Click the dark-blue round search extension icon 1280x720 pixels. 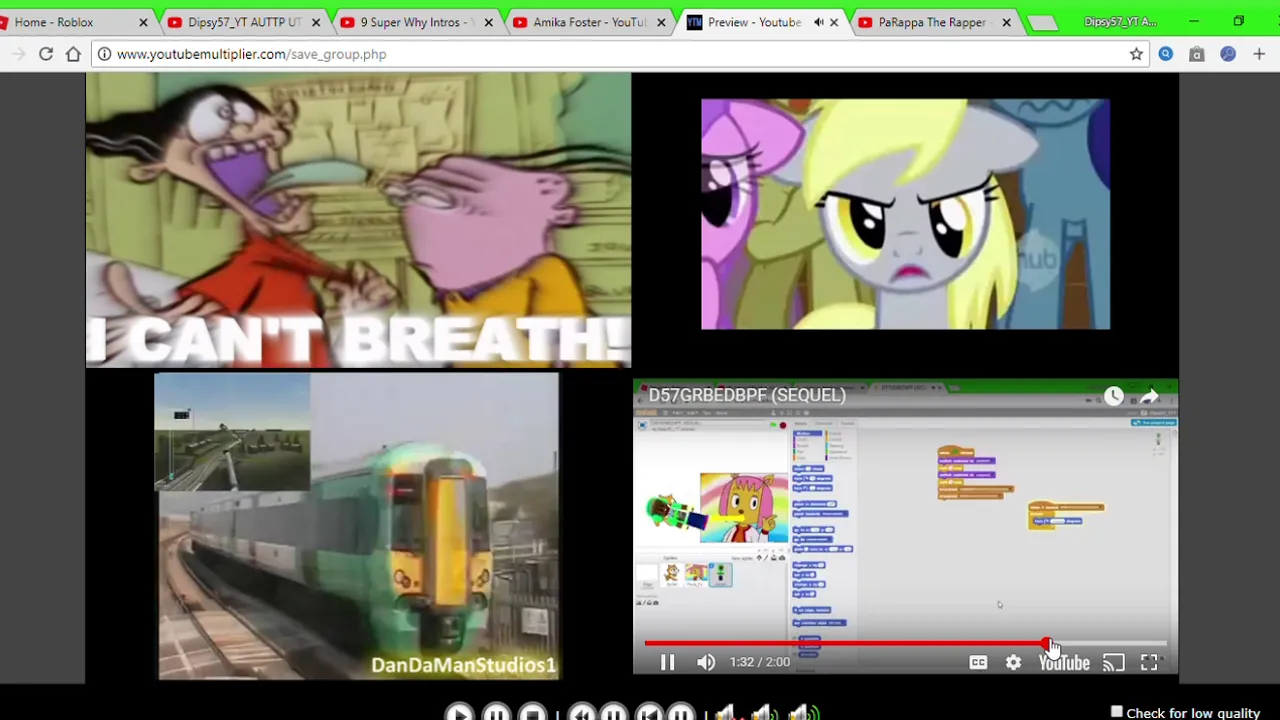coord(1228,54)
